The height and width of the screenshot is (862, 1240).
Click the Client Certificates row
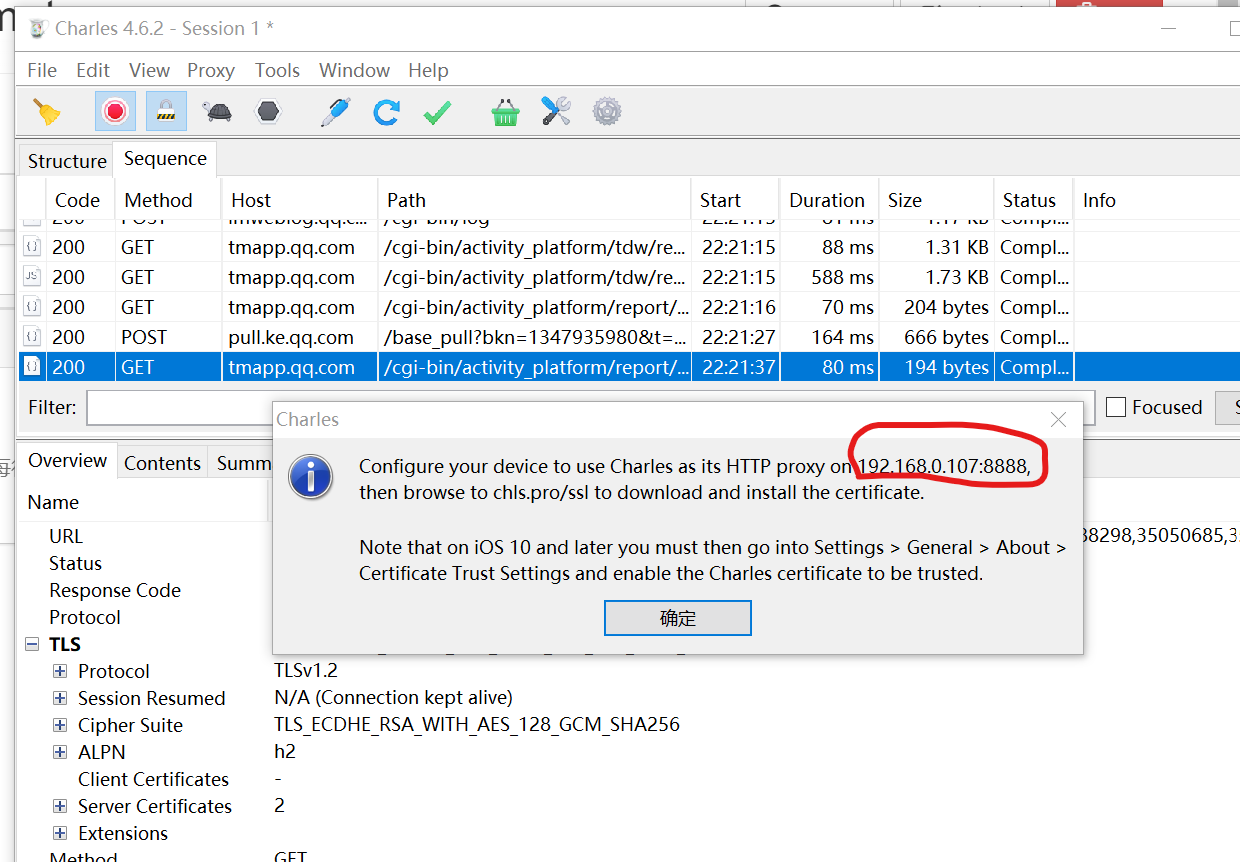[x=153, y=779]
